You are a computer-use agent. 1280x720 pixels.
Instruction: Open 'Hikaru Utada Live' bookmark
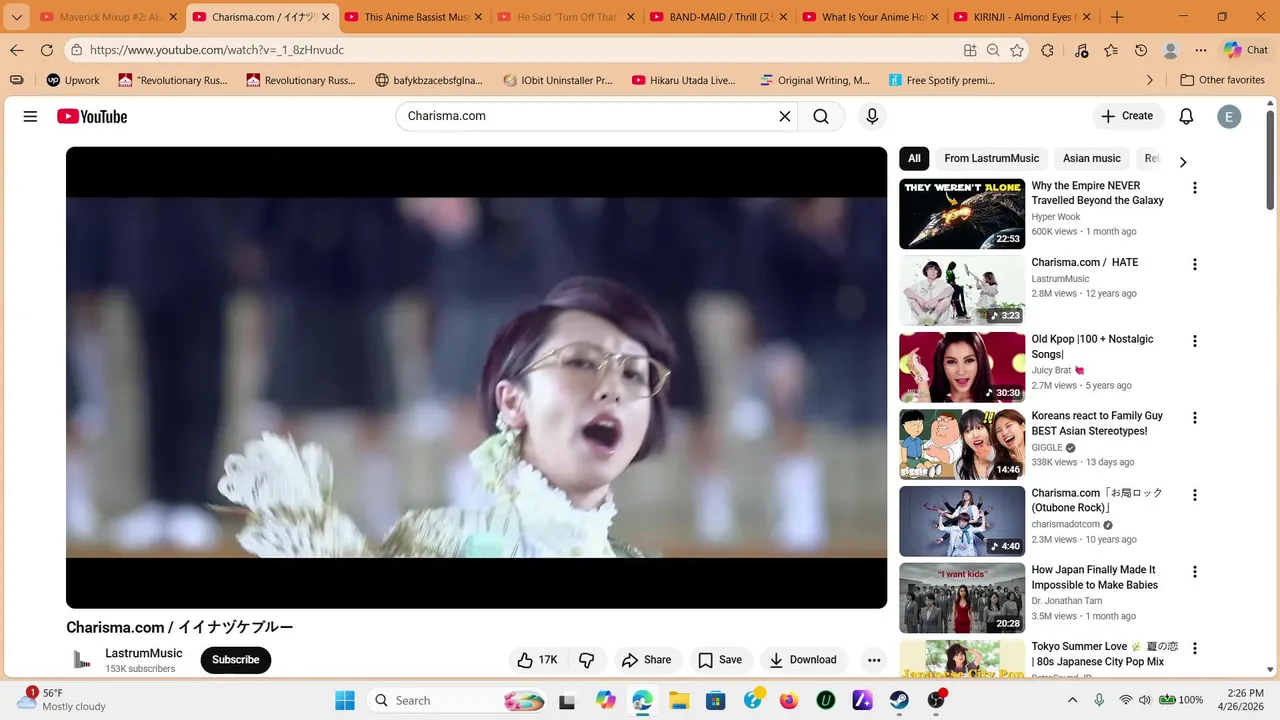pos(683,80)
